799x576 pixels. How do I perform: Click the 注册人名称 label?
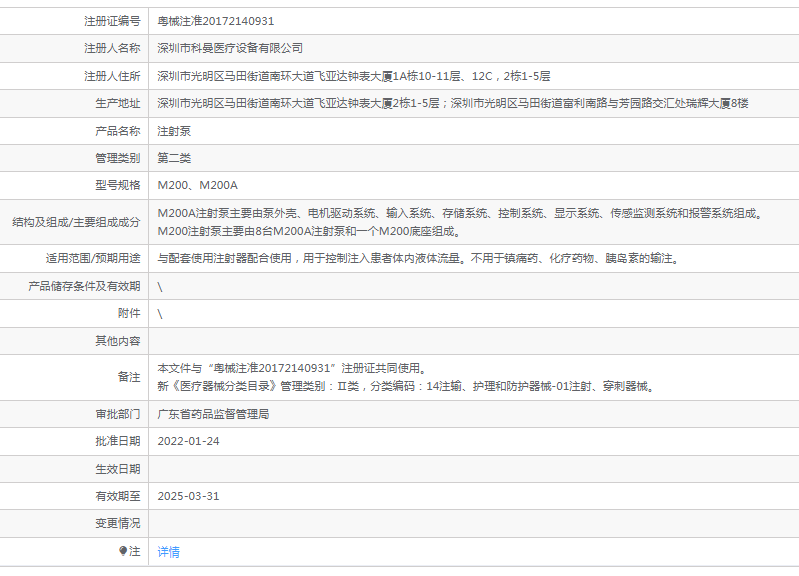(x=112, y=48)
